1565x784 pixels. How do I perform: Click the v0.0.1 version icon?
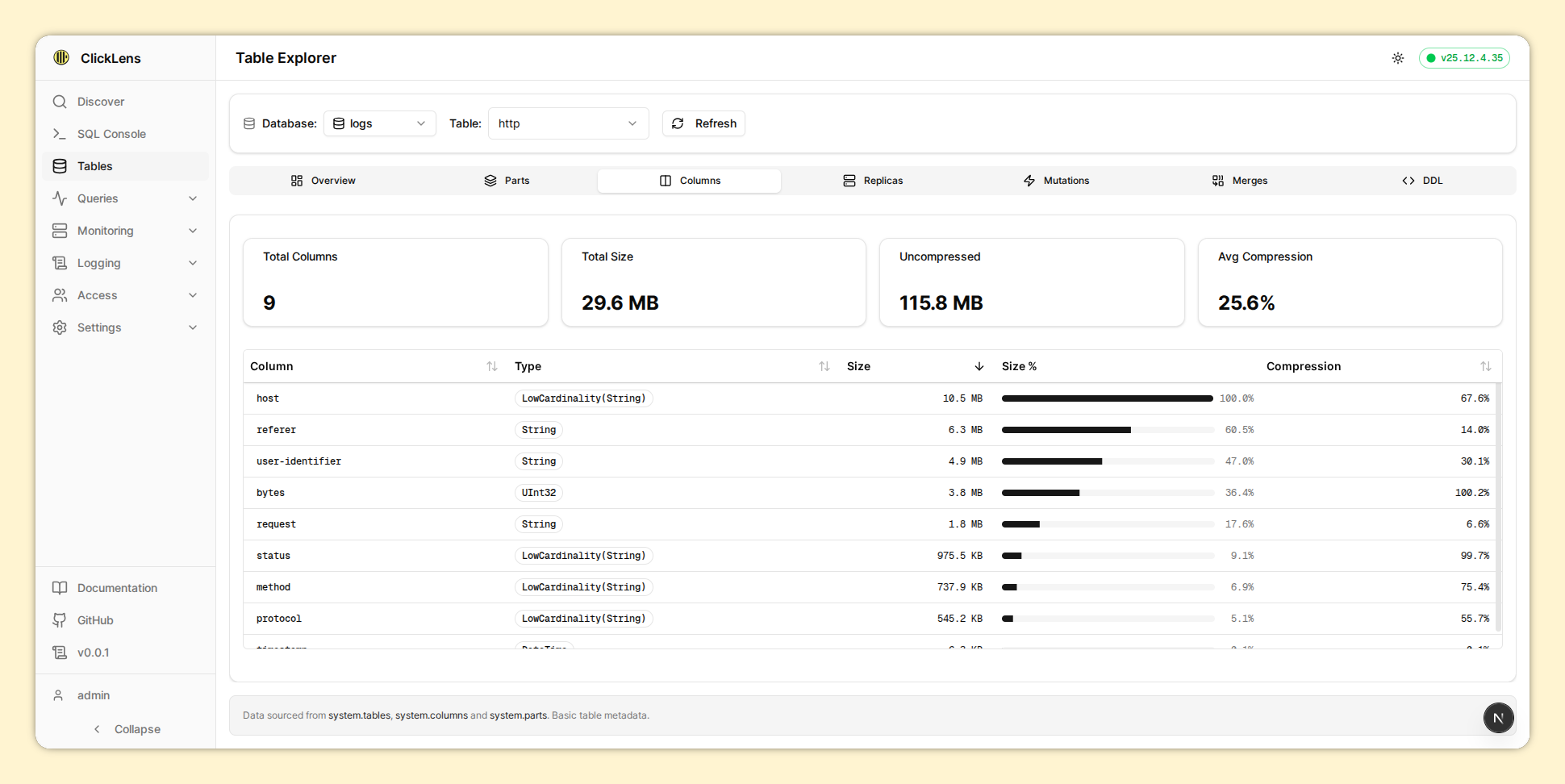pyautogui.click(x=60, y=653)
